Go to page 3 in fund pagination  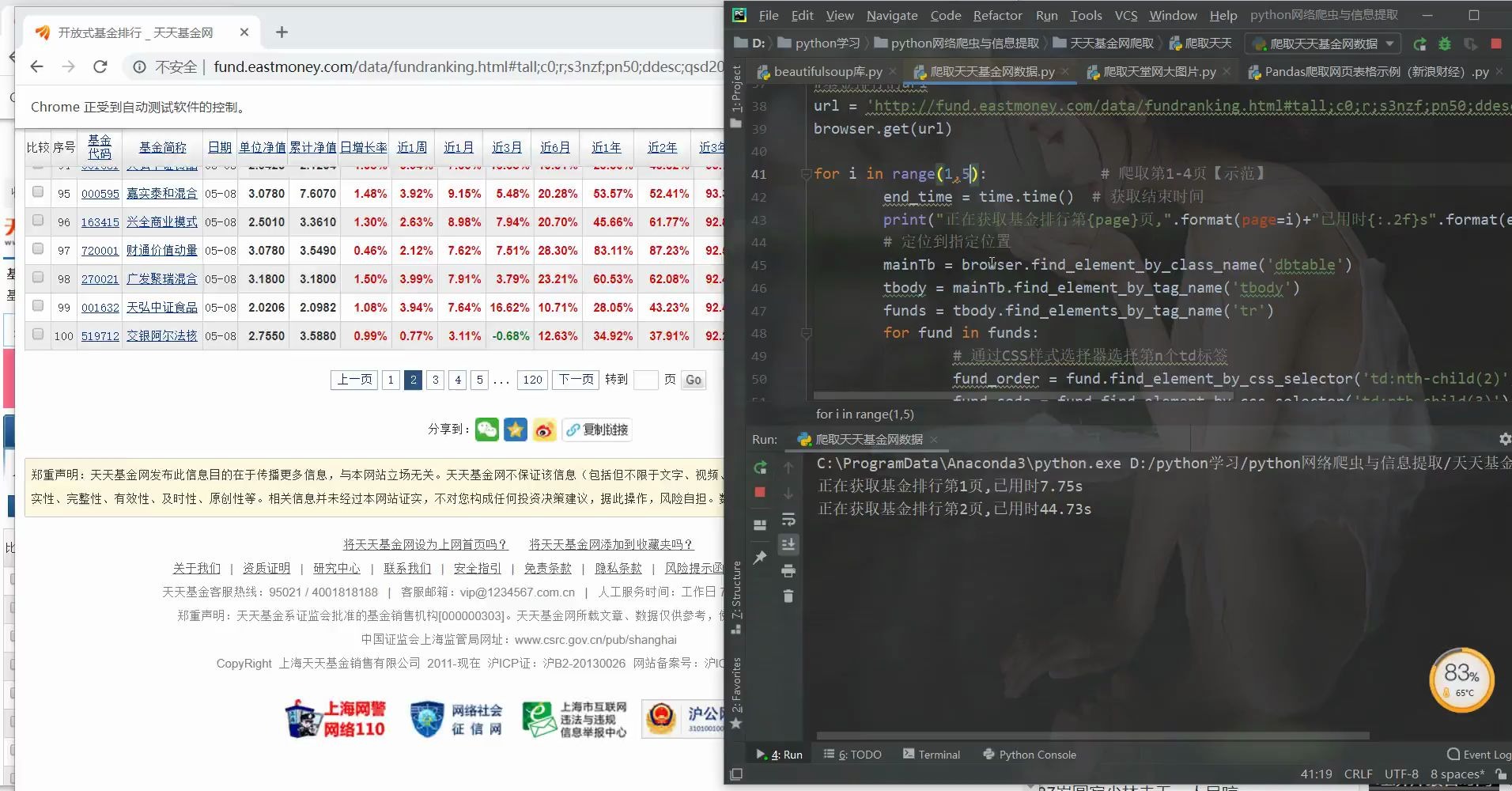coord(435,380)
